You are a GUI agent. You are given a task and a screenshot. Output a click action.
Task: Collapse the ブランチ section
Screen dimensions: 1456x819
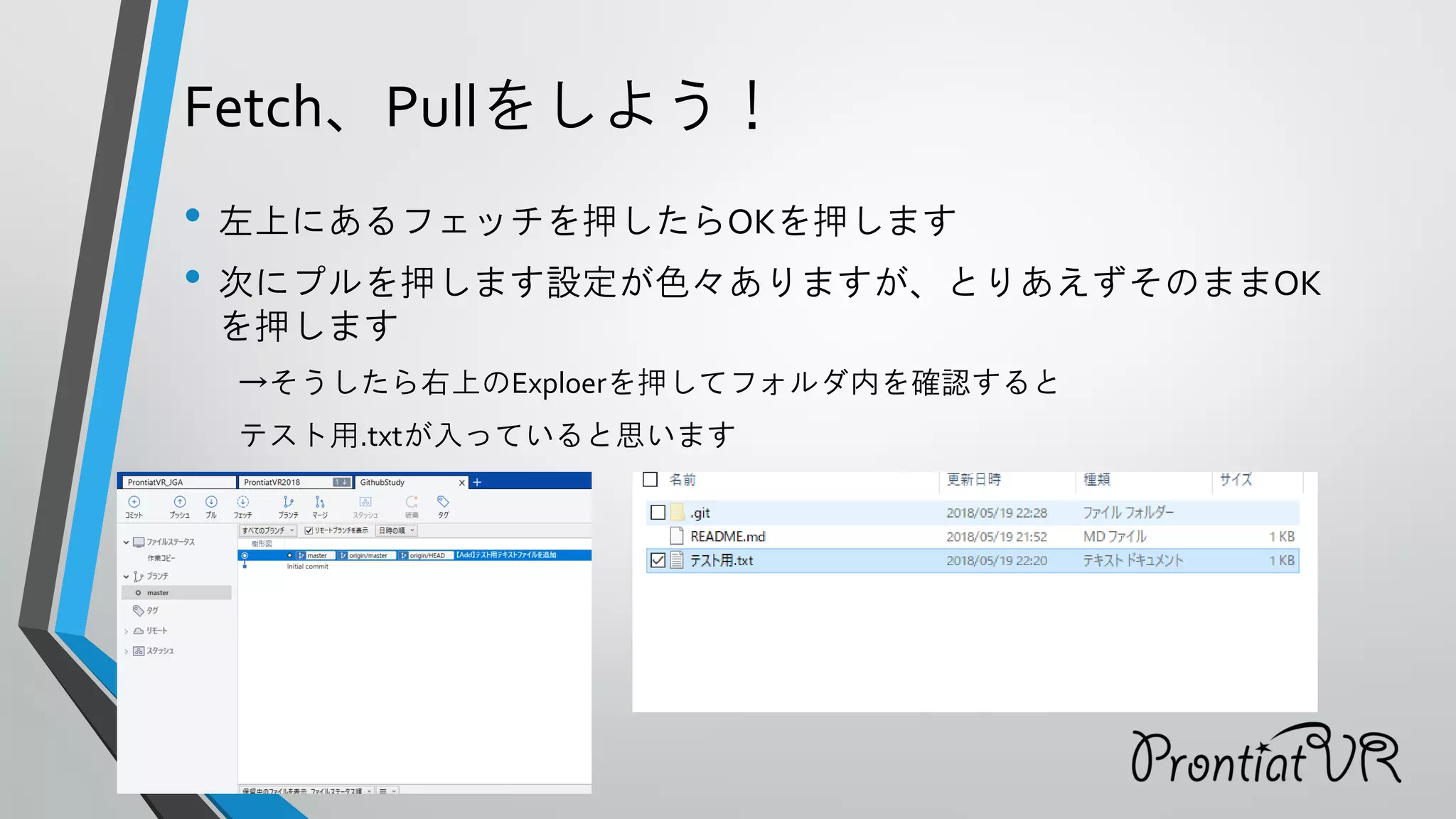127,577
